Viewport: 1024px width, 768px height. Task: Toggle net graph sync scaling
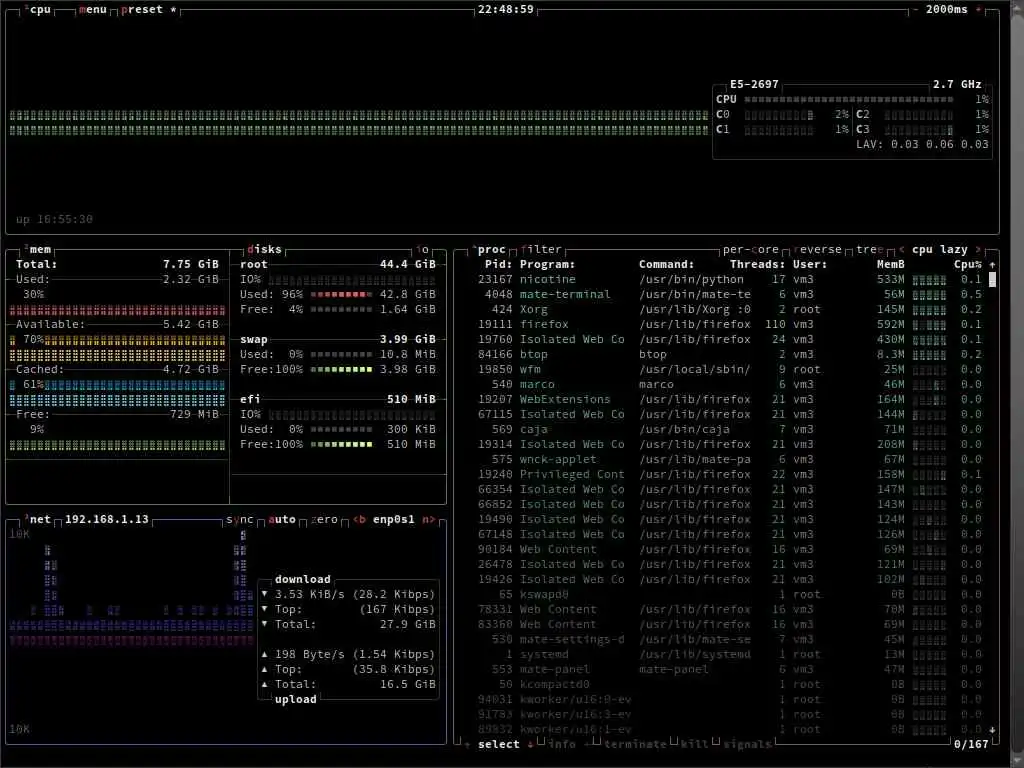[x=239, y=520]
